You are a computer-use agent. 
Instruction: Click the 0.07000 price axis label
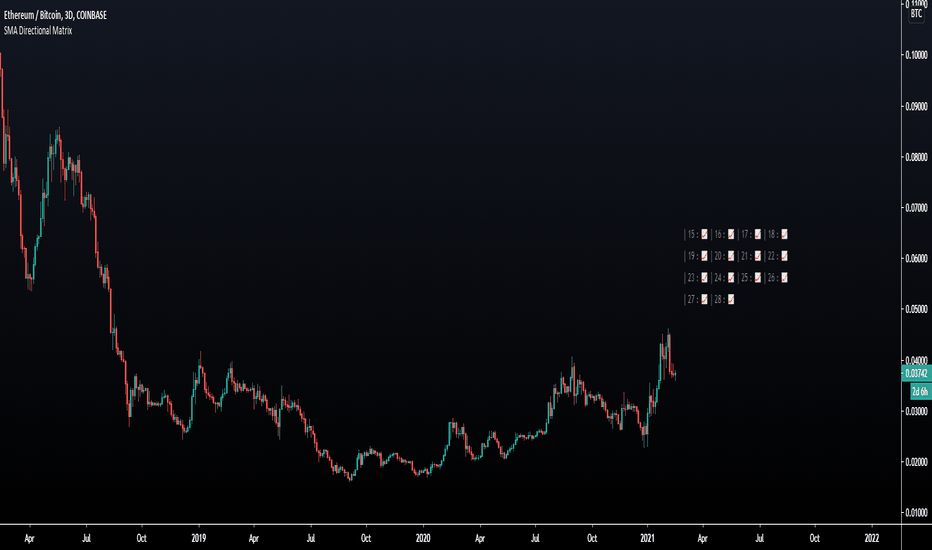click(x=916, y=208)
